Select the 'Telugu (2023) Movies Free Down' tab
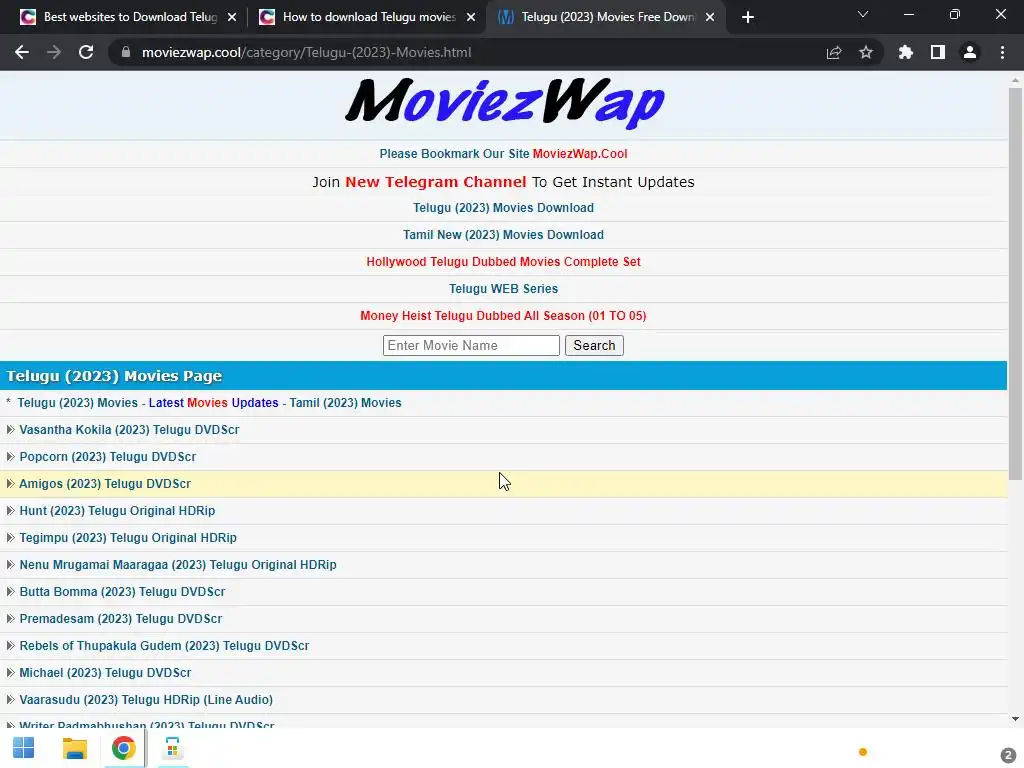The height and width of the screenshot is (768, 1024). [606, 17]
